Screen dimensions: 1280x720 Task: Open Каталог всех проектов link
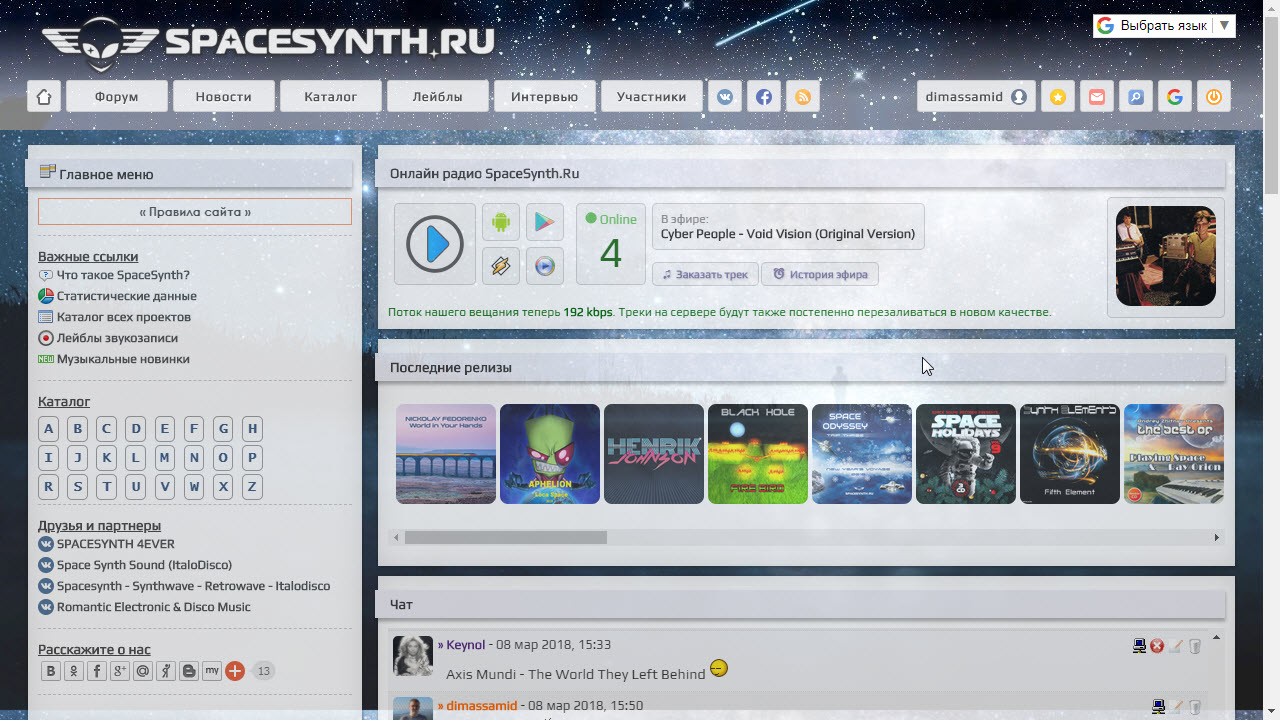(x=124, y=317)
